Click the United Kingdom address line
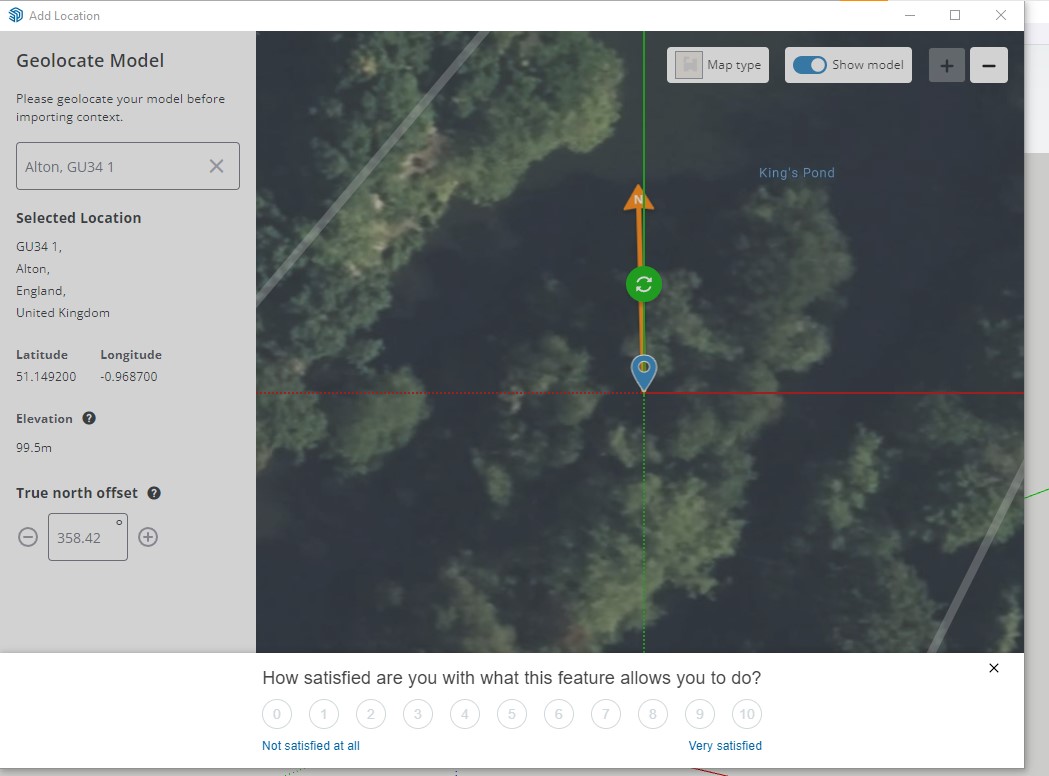The width and height of the screenshot is (1049, 776). (x=63, y=312)
